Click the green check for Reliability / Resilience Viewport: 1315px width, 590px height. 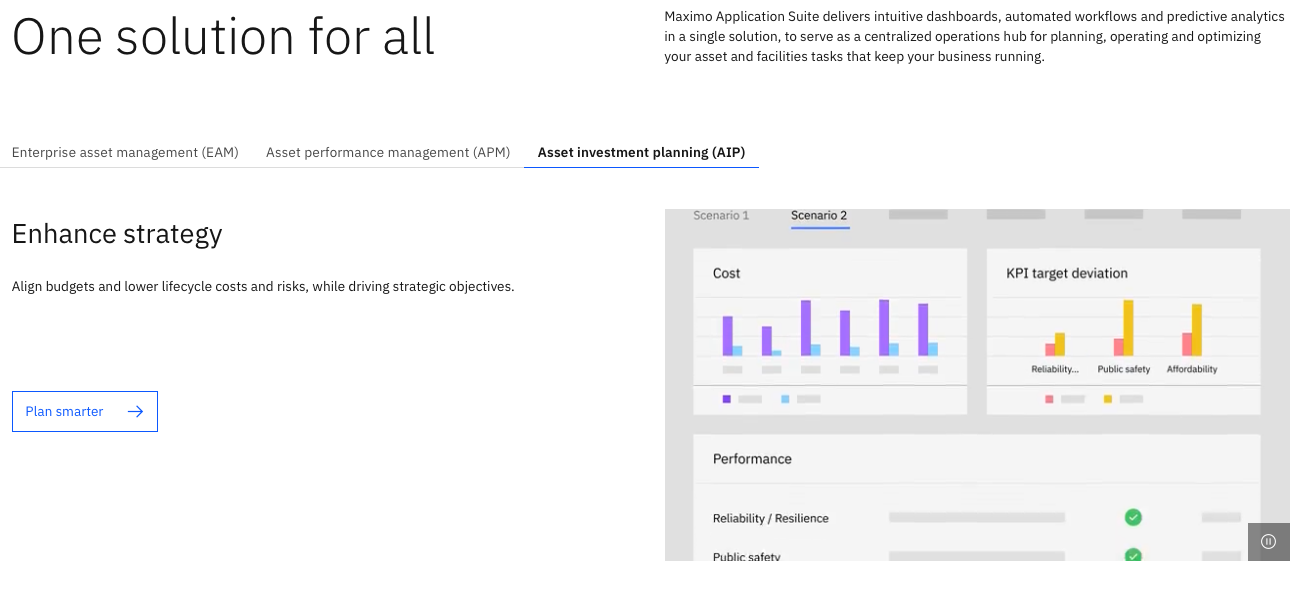(1133, 517)
